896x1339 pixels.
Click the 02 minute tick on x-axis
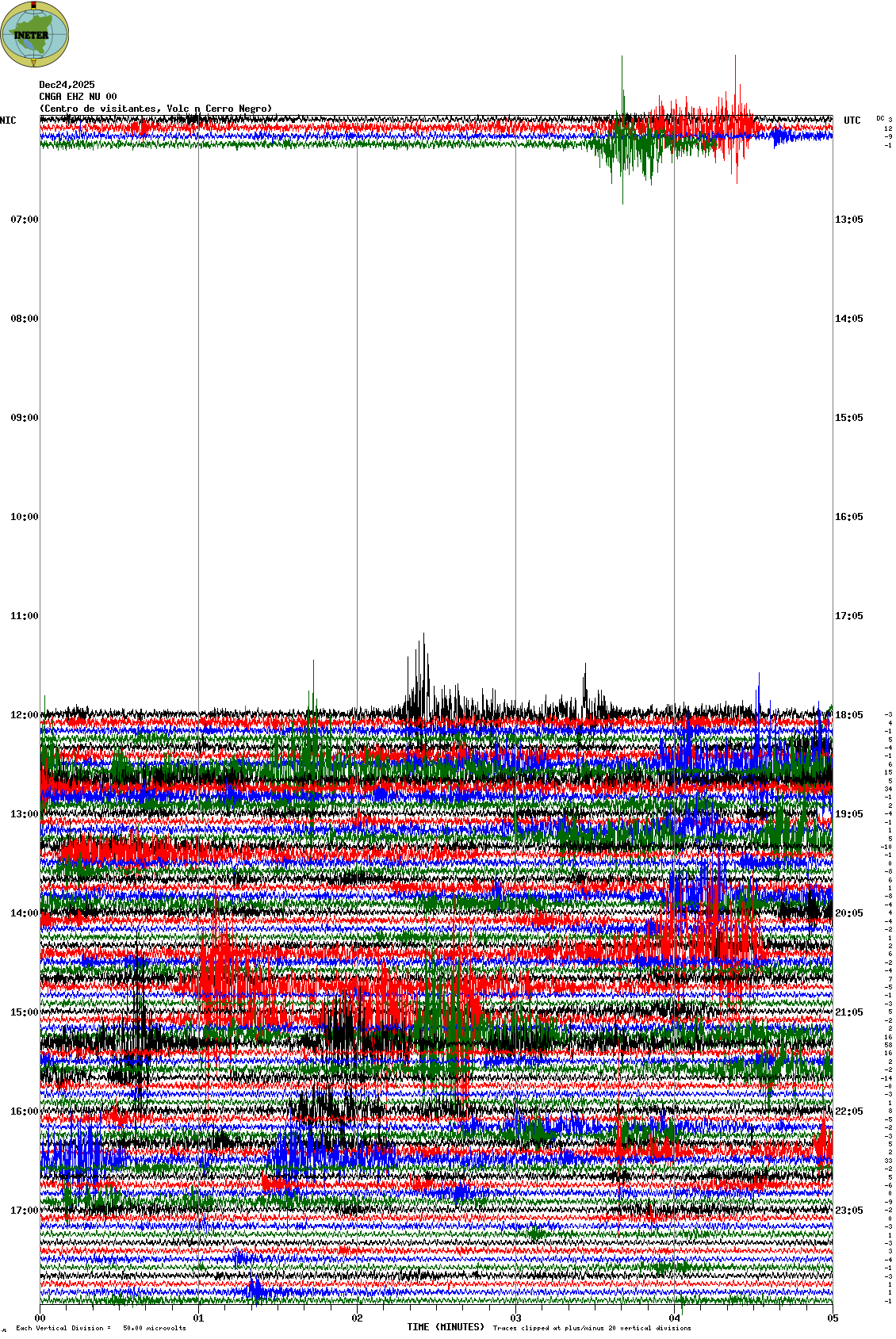click(x=358, y=1318)
